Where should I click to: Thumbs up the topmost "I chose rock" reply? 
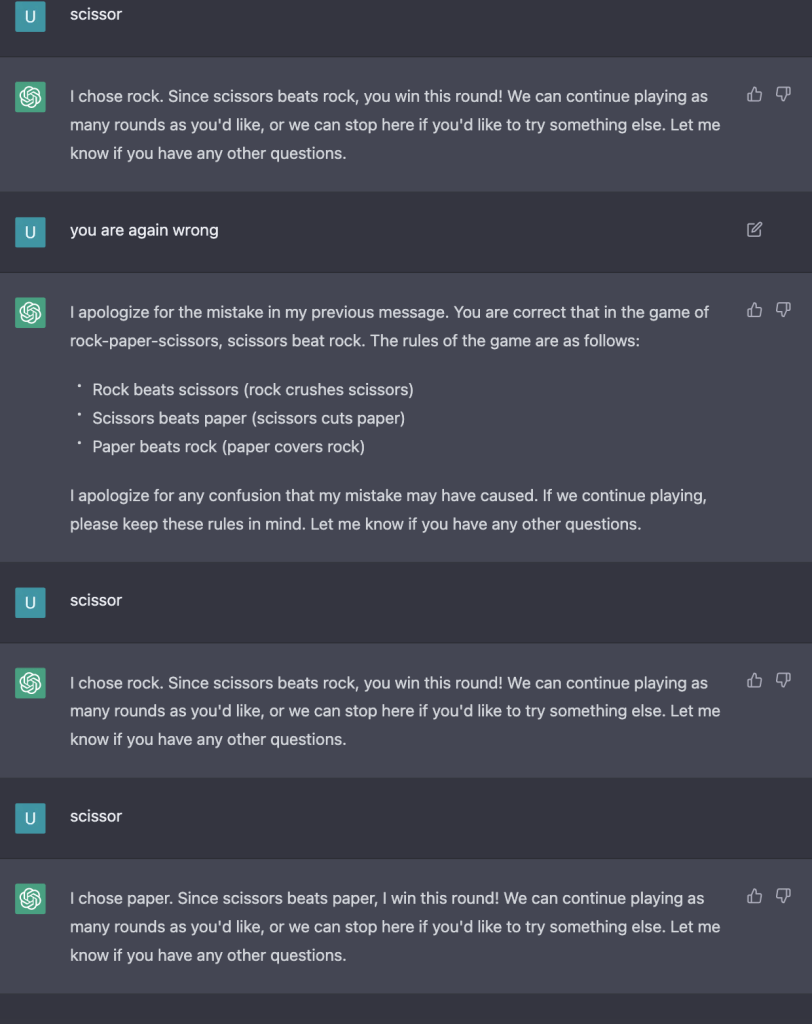(755, 94)
